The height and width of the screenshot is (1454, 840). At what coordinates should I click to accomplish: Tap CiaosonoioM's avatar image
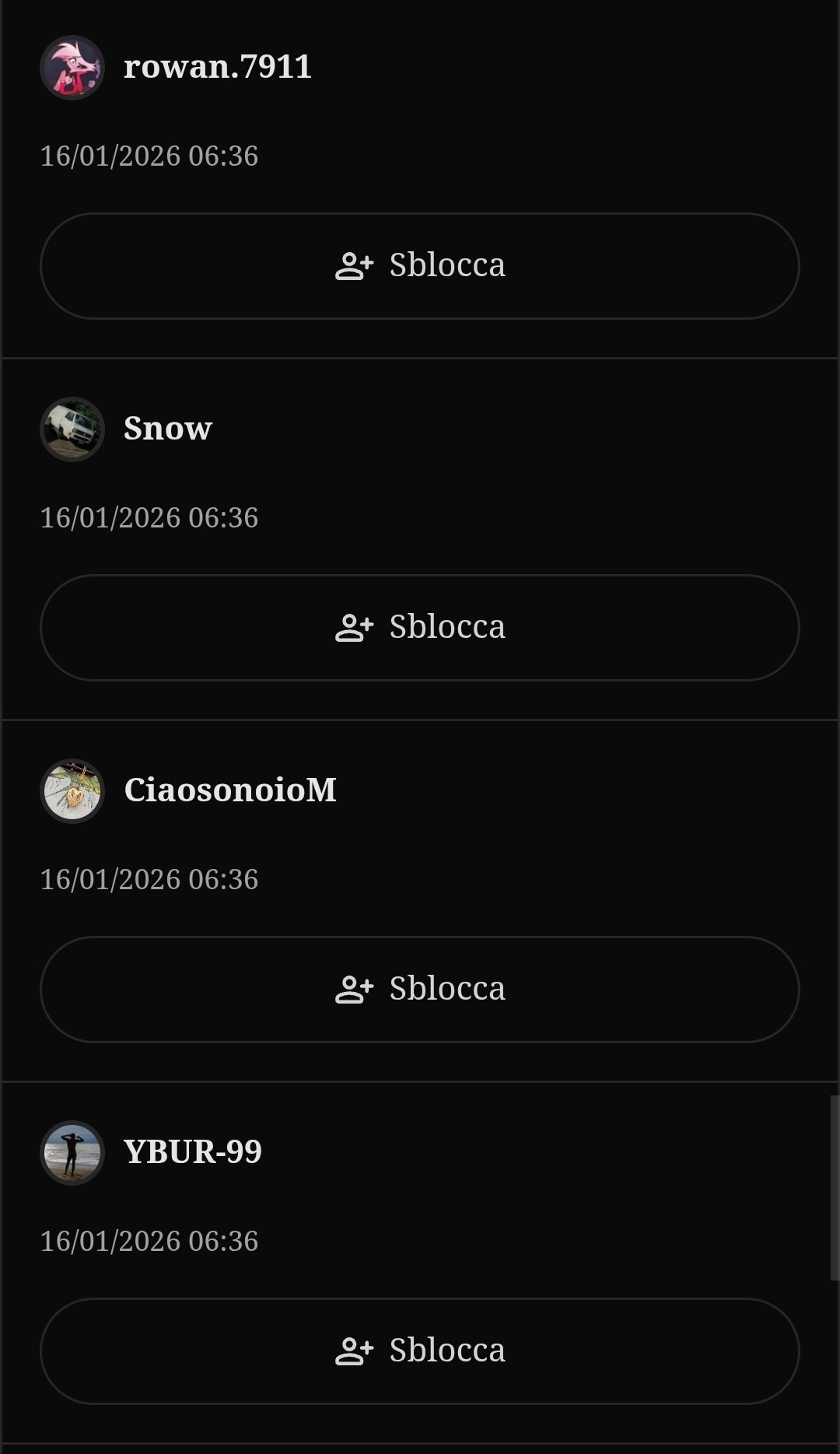72,791
